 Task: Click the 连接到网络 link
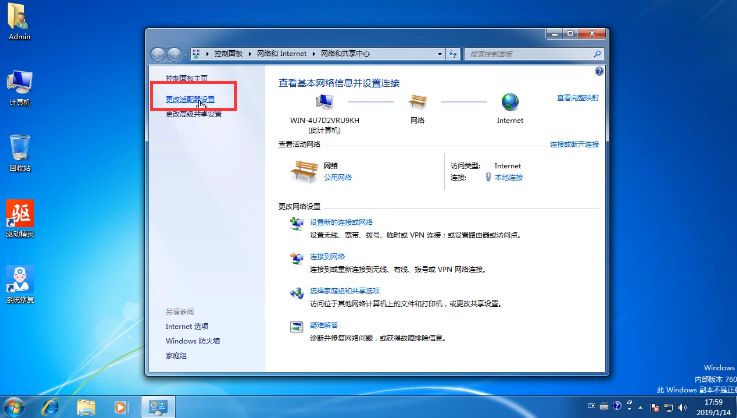coord(328,256)
